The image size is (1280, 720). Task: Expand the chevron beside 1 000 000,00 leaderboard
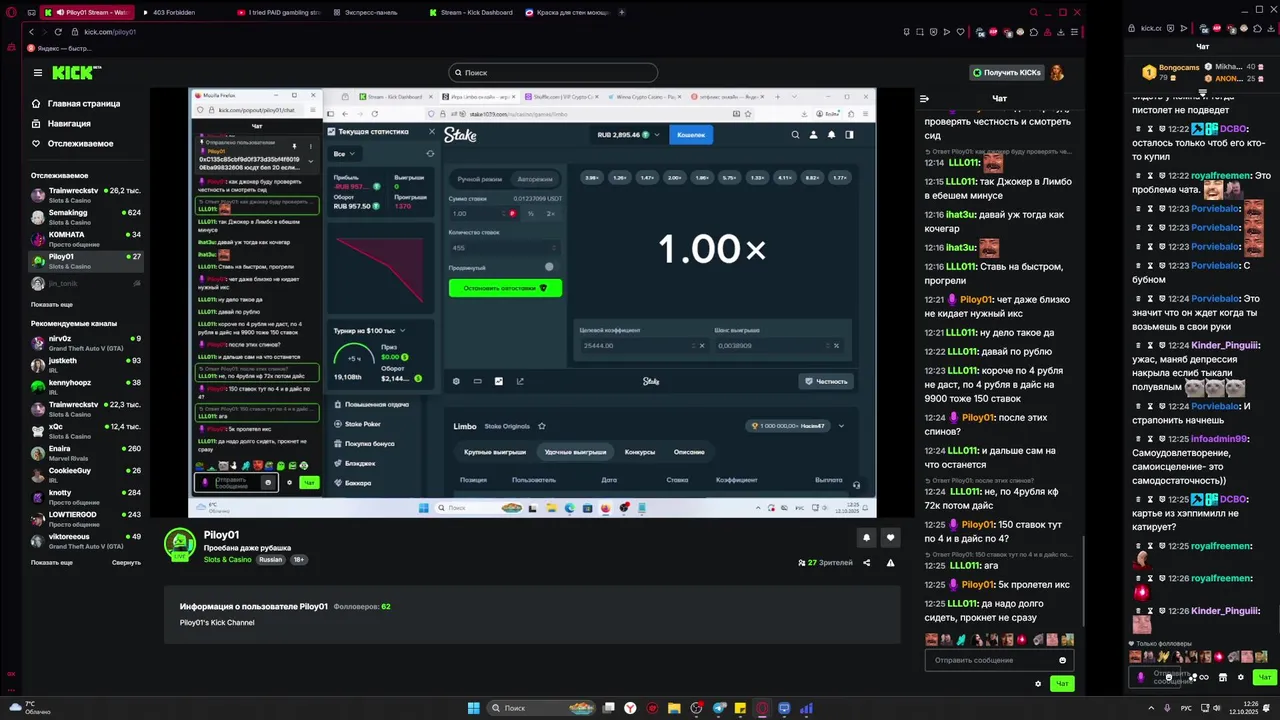coord(840,426)
